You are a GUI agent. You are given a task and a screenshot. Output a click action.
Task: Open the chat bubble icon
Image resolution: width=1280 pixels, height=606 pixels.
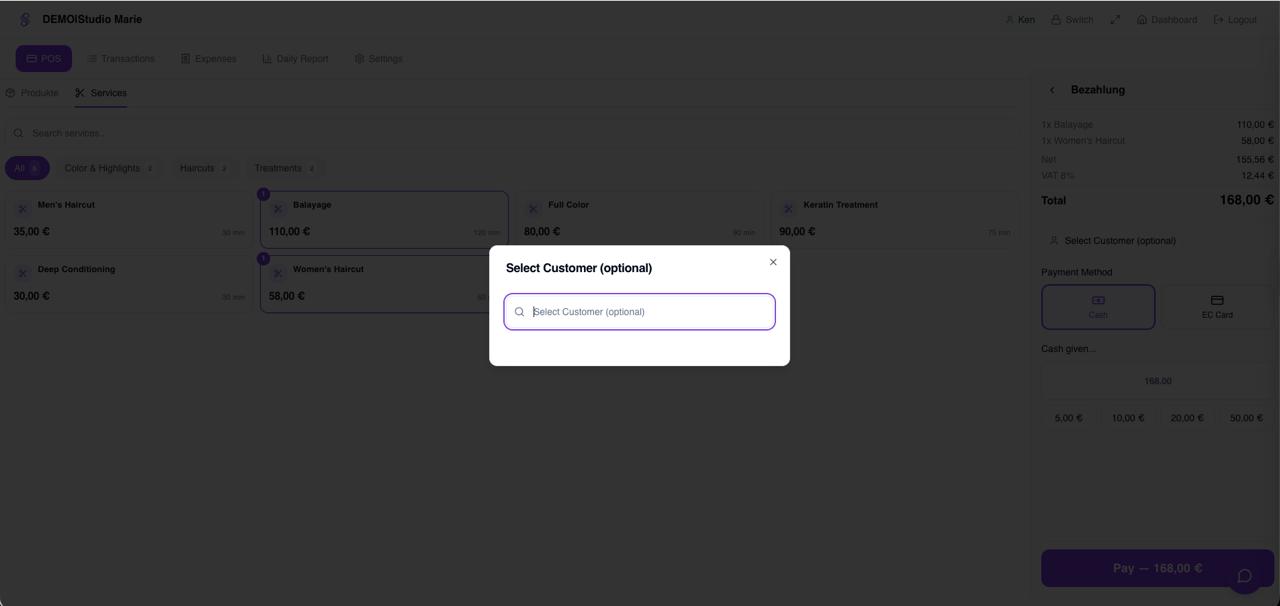[x=1245, y=576]
